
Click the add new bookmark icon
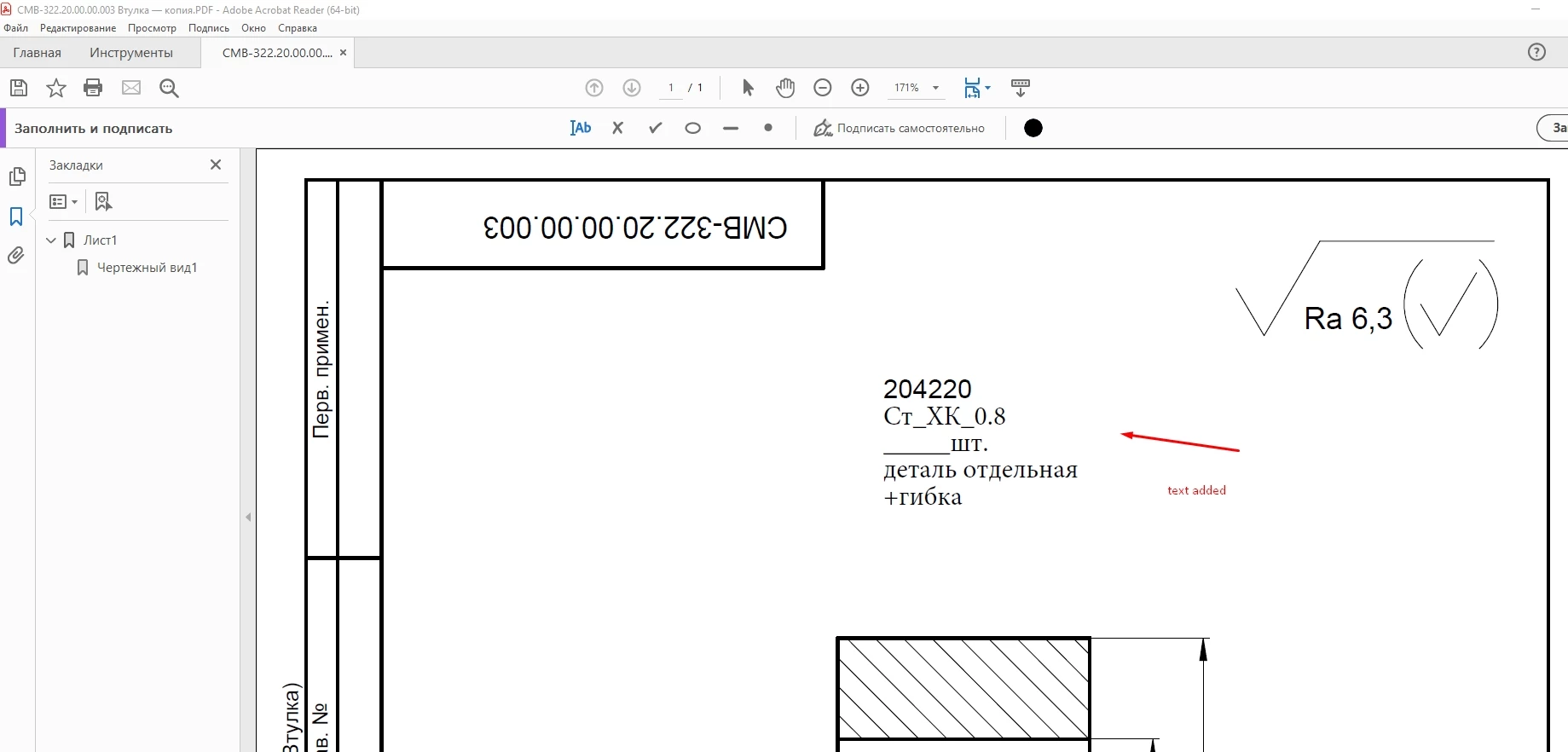pos(103,201)
